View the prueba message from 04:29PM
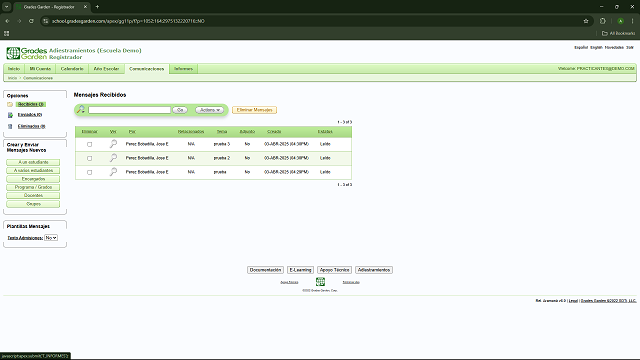Screen dimensions: 640x360 pyautogui.click(x=113, y=172)
